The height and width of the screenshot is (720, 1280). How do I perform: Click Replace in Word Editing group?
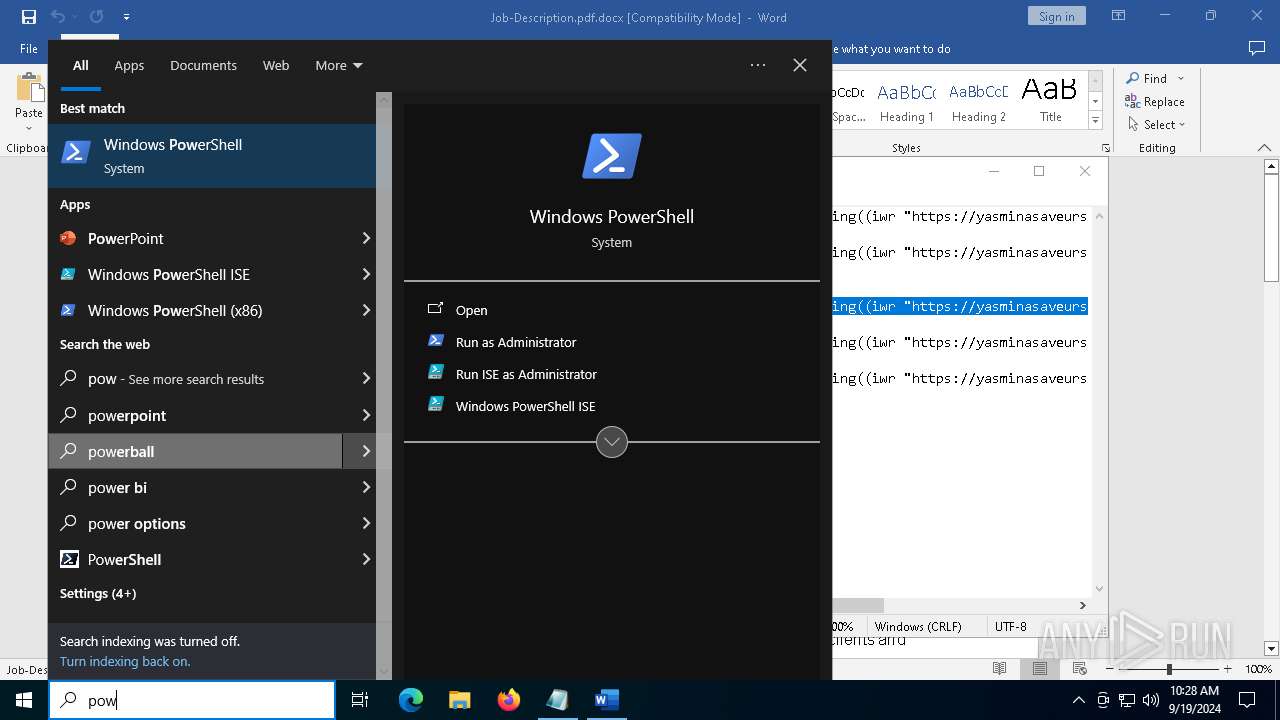1154,101
